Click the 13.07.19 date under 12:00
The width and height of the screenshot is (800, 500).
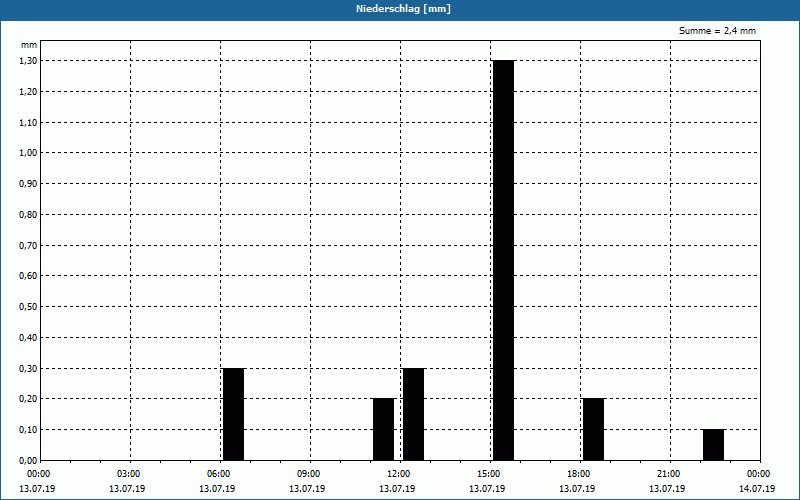(x=397, y=489)
